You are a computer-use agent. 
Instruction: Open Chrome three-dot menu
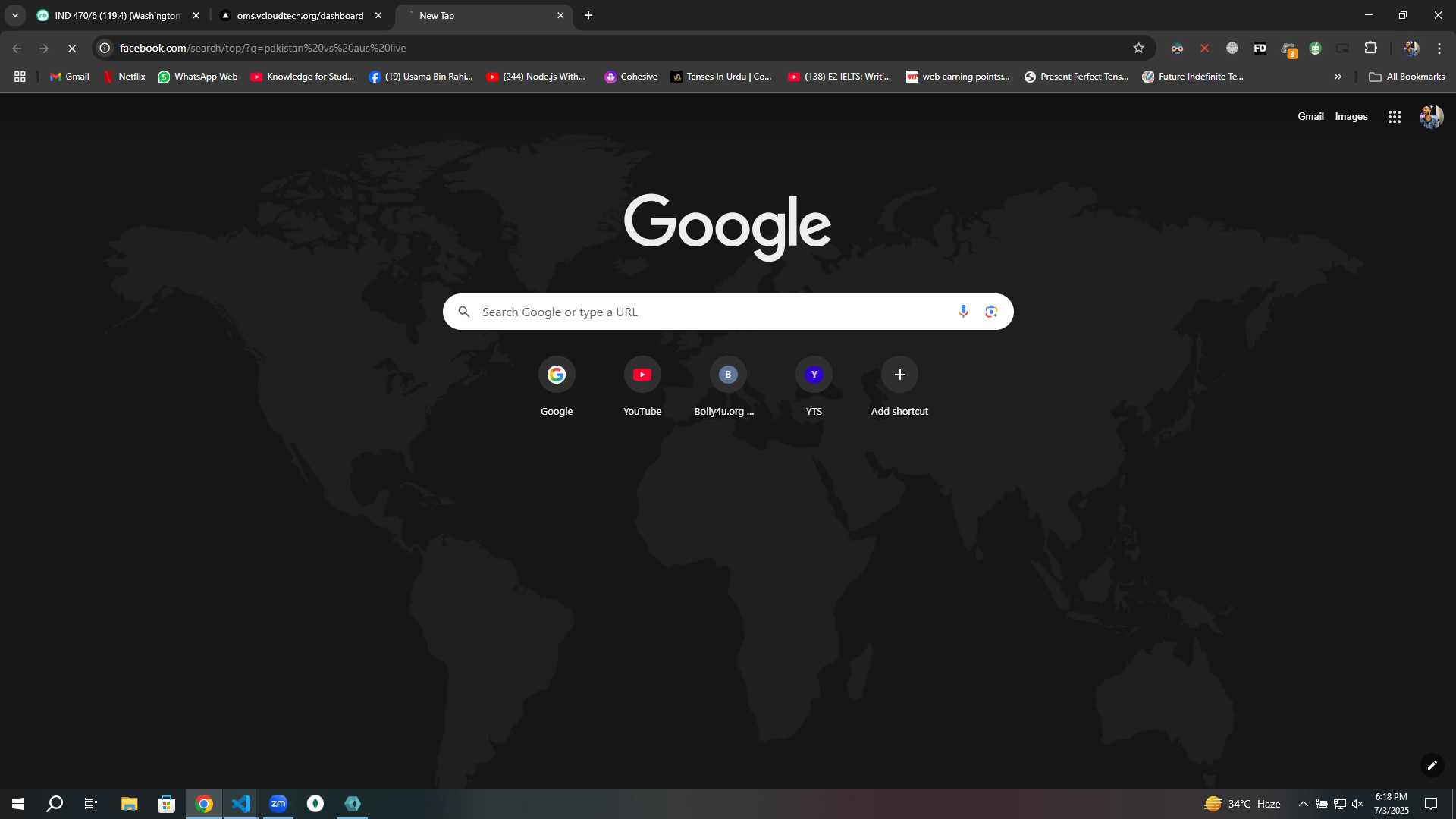(x=1439, y=48)
